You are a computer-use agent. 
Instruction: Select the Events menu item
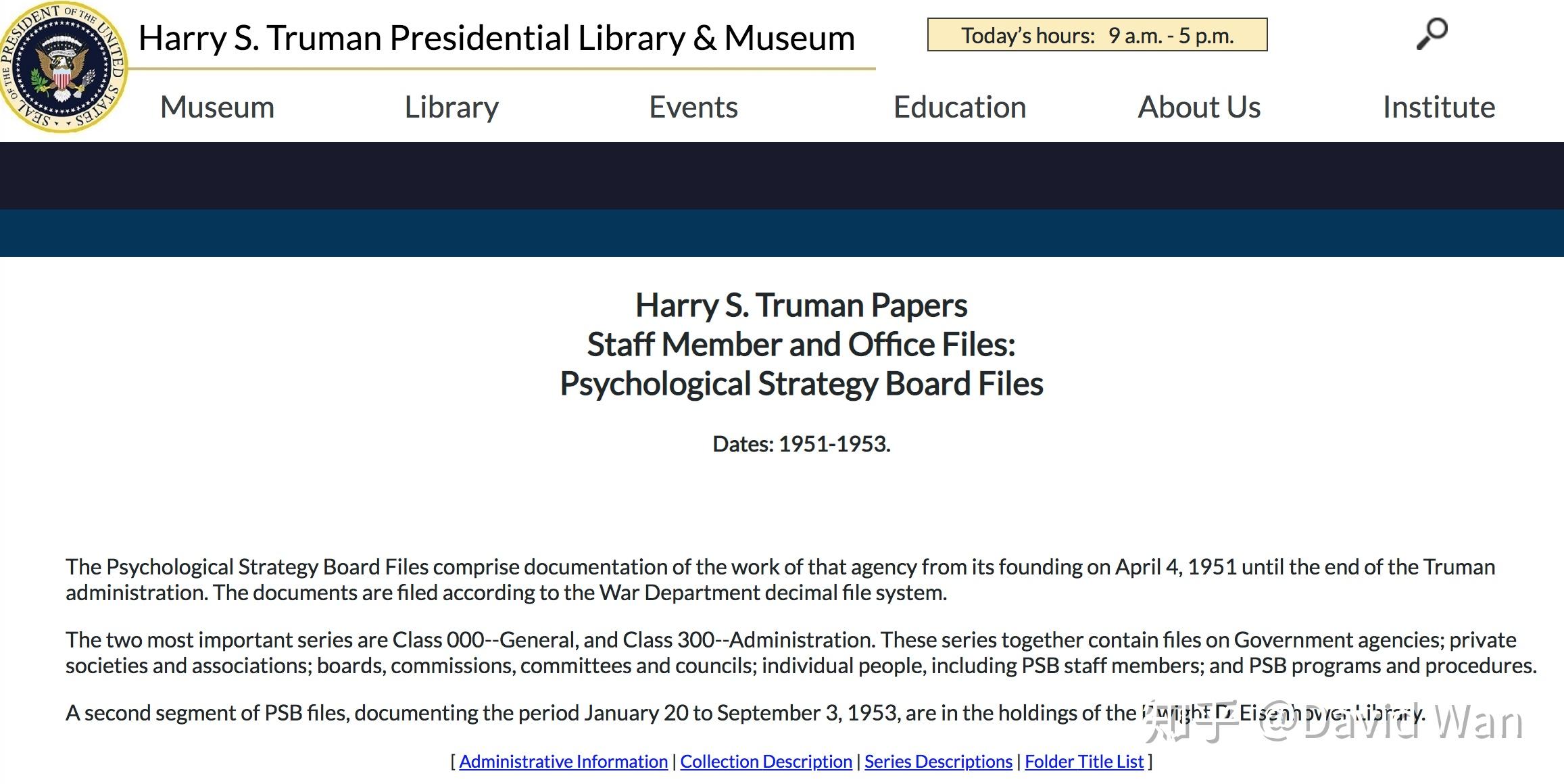[x=693, y=107]
